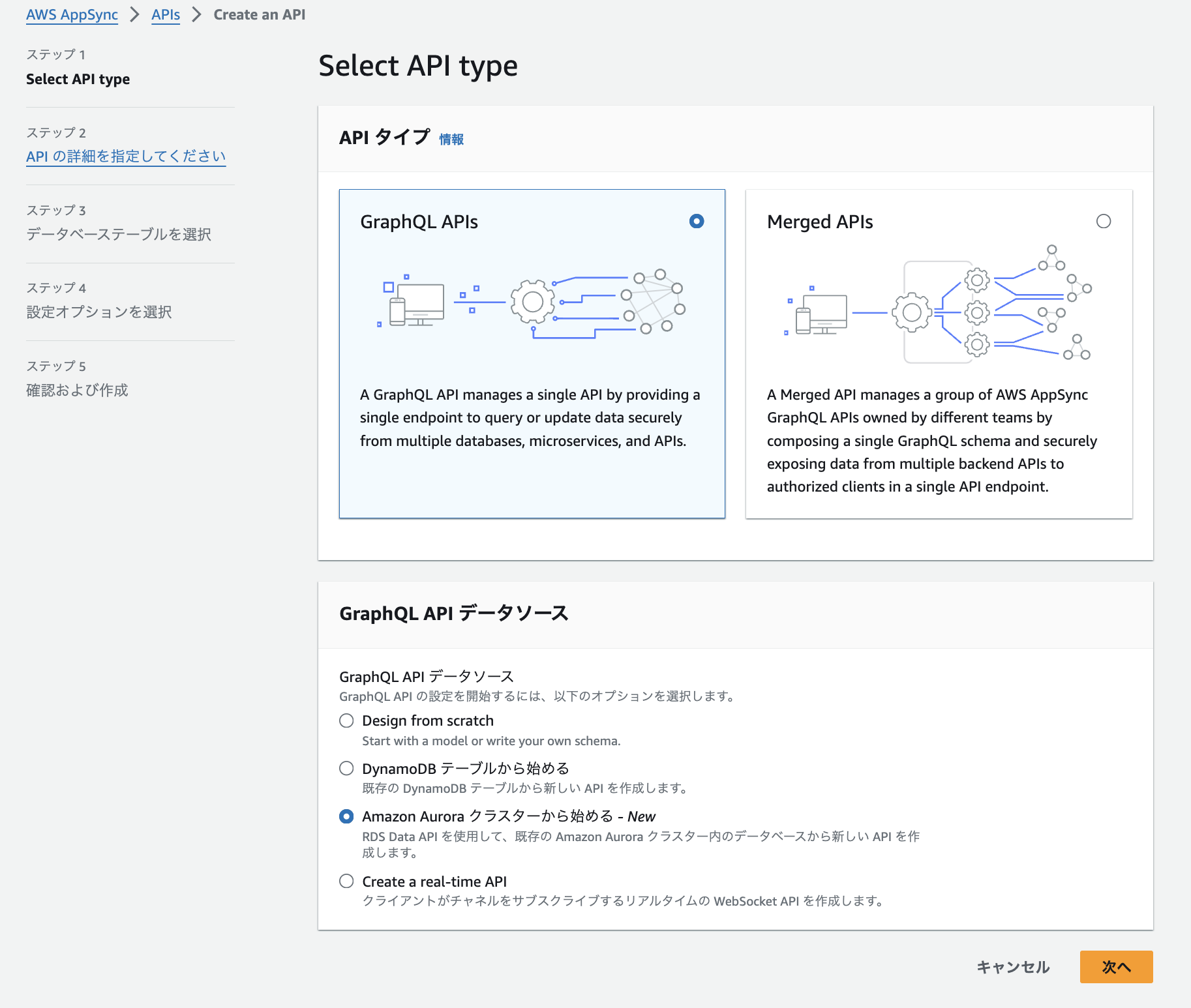1191x1008 pixels.
Task: Go to AWS AppSync breadcrumb link
Action: click(x=72, y=14)
